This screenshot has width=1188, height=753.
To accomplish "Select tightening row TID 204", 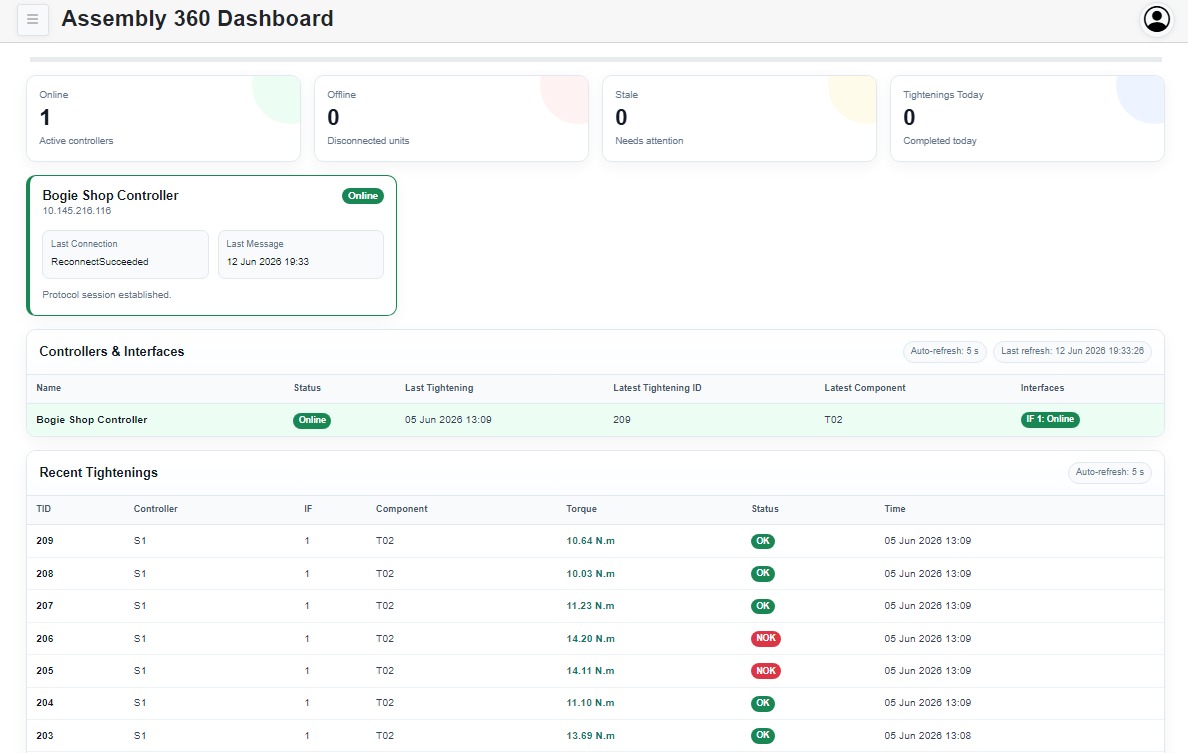I will coord(596,703).
